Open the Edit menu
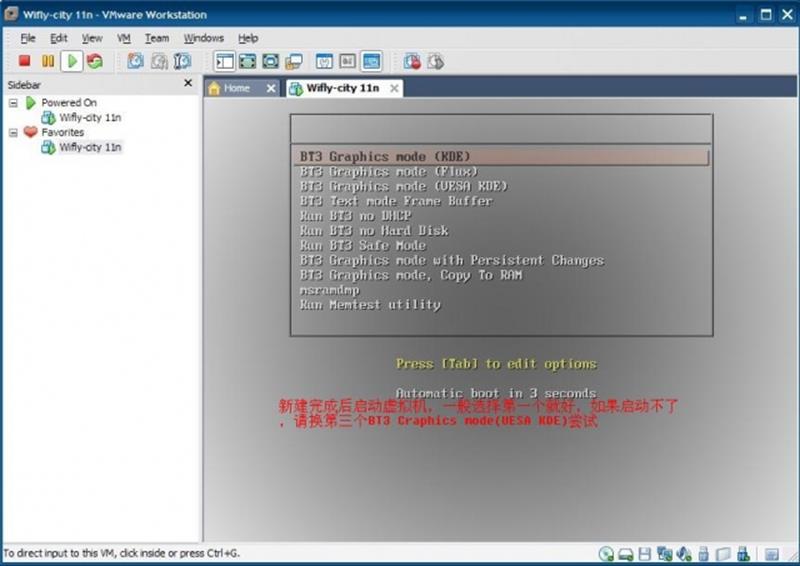This screenshot has width=800, height=566. (x=59, y=38)
